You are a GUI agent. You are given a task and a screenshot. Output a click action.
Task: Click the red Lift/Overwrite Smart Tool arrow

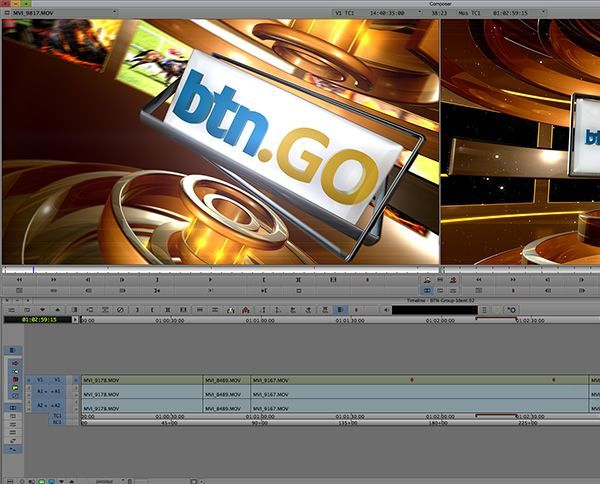pos(15,363)
